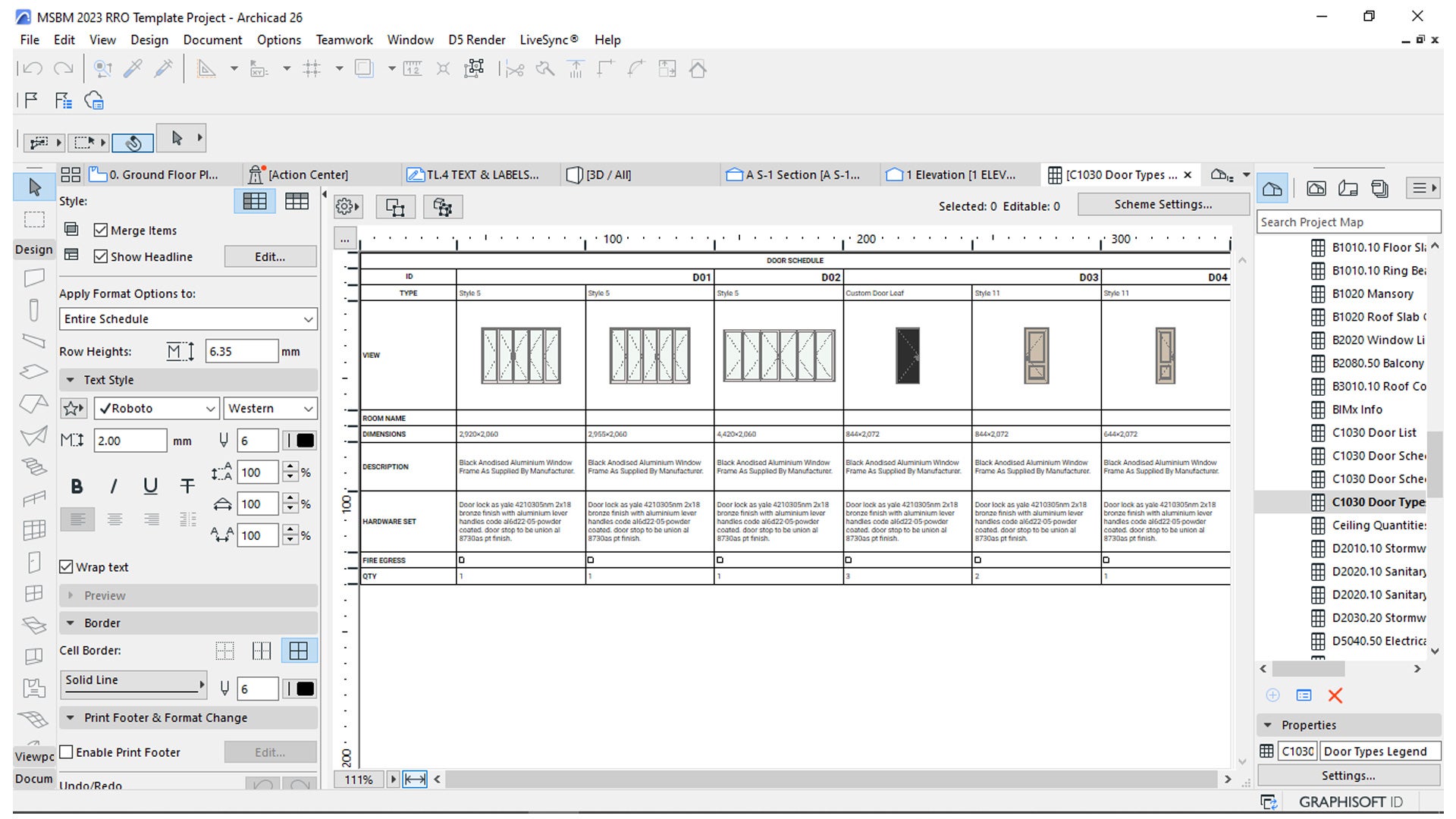Click the schedule settings gear icon
Image resolution: width=1456 pixels, height=819 pixels.
(x=344, y=206)
